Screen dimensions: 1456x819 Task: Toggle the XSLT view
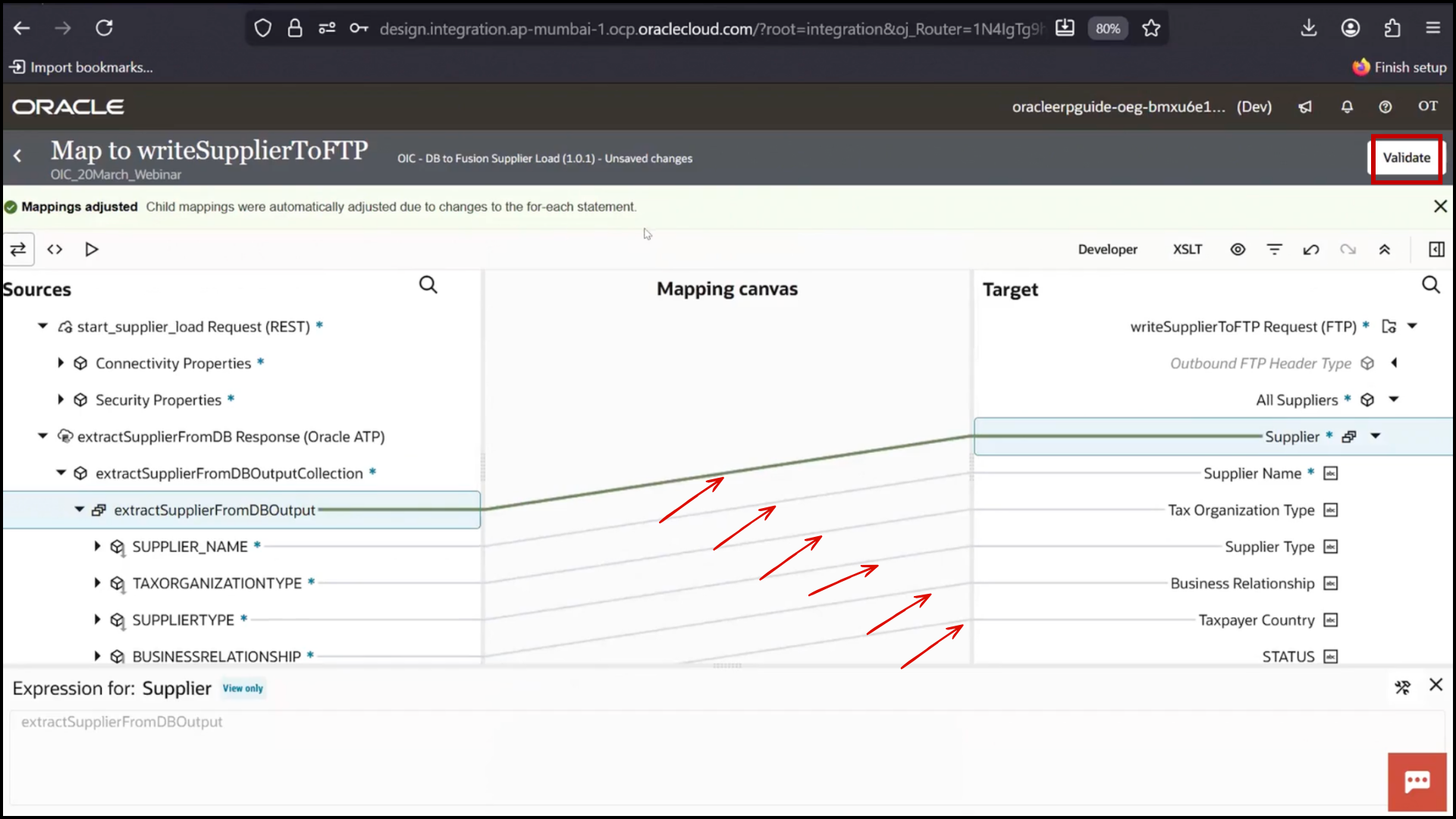pyautogui.click(x=1188, y=249)
